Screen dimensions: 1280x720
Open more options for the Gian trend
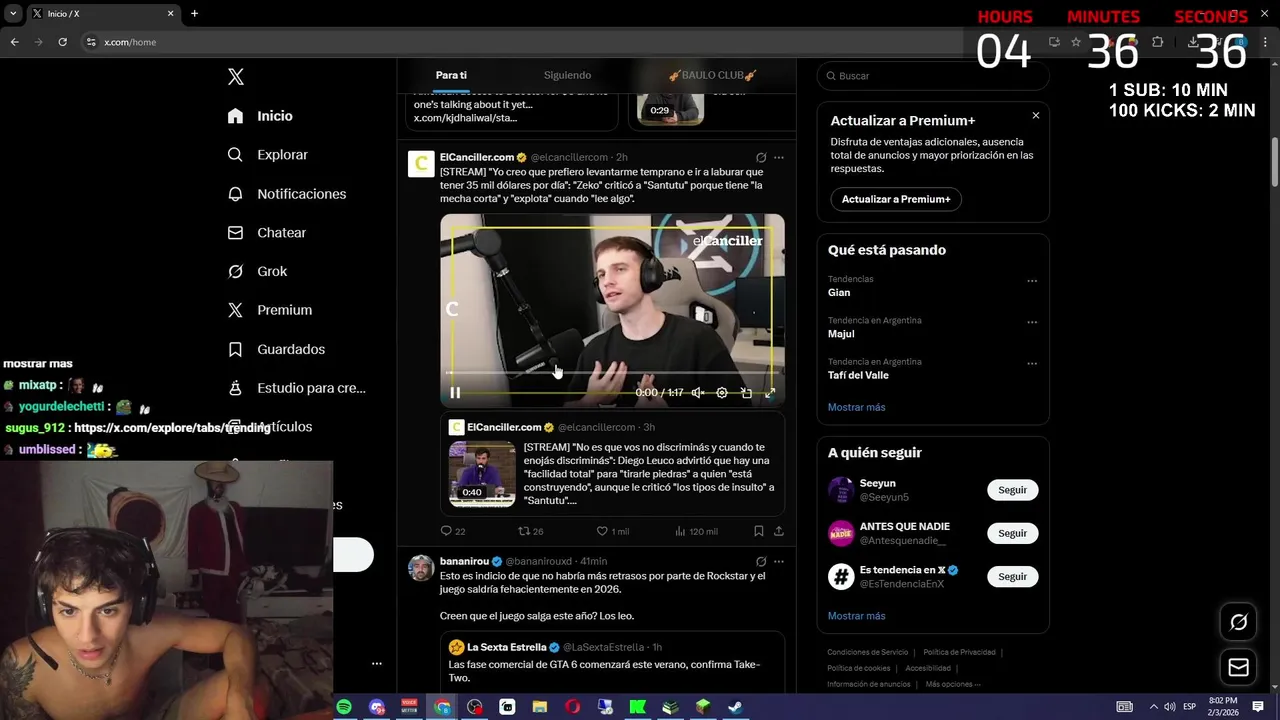coord(1032,281)
